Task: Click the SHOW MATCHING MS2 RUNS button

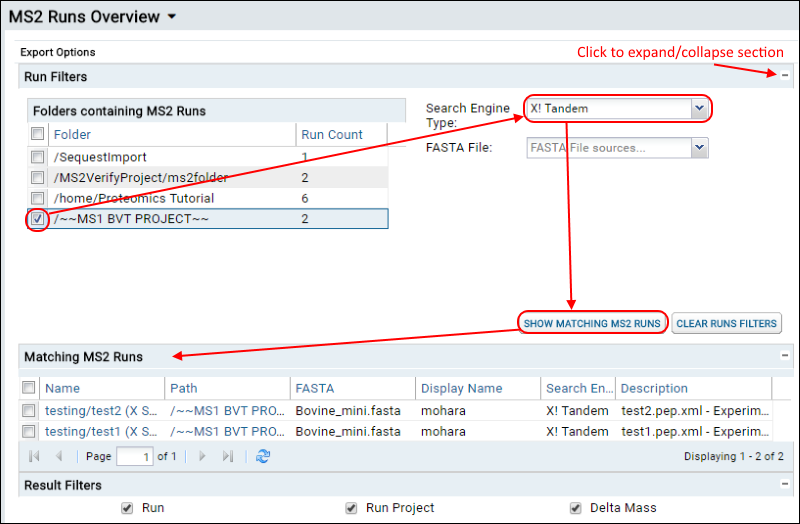Action: coord(592,323)
